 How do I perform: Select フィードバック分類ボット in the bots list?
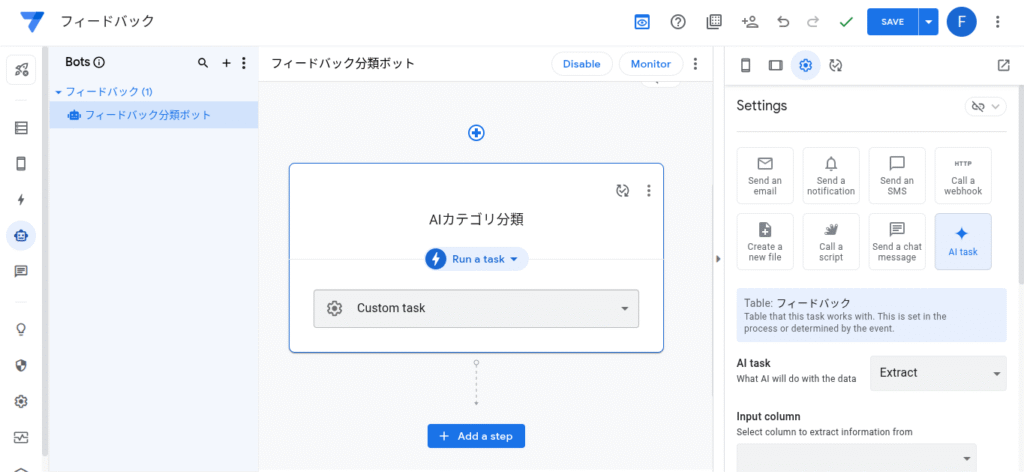(x=148, y=115)
